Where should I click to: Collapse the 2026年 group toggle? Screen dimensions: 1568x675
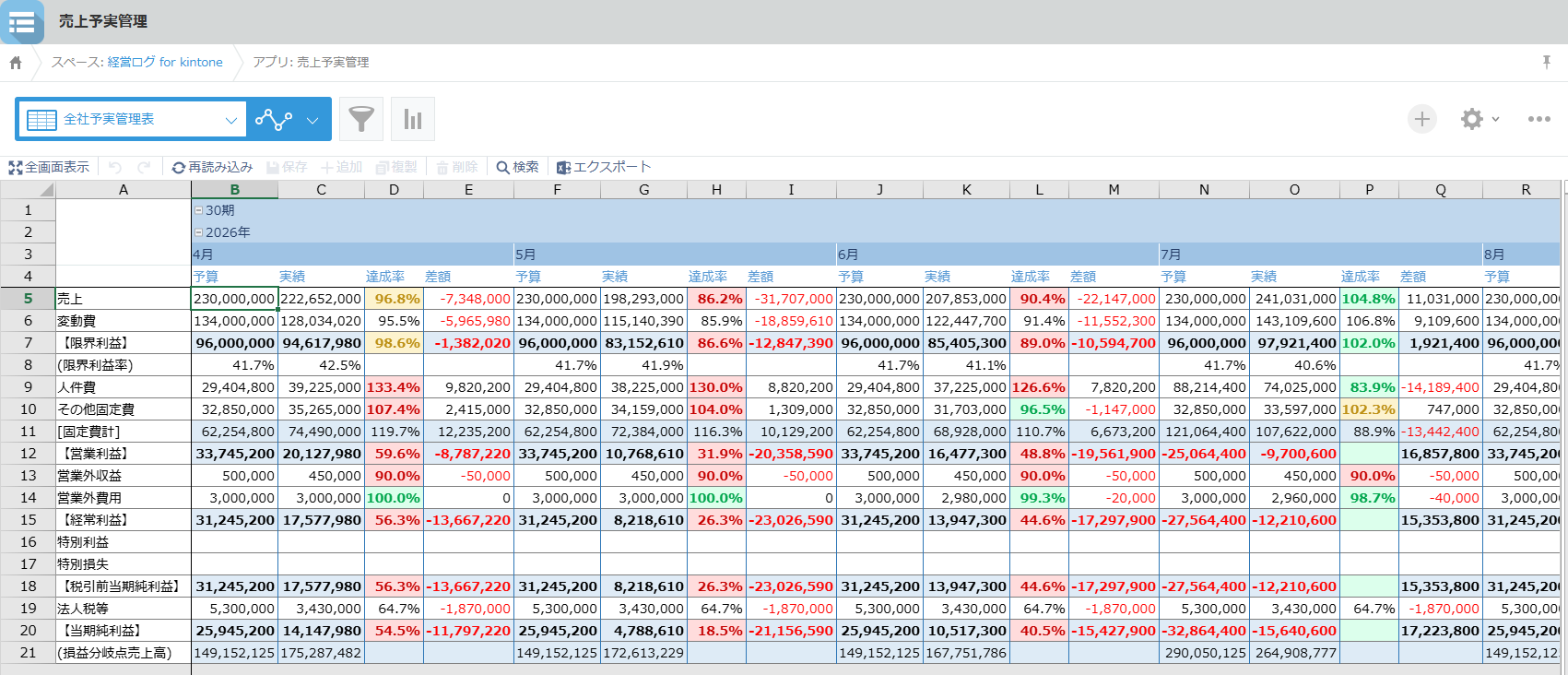point(198,232)
